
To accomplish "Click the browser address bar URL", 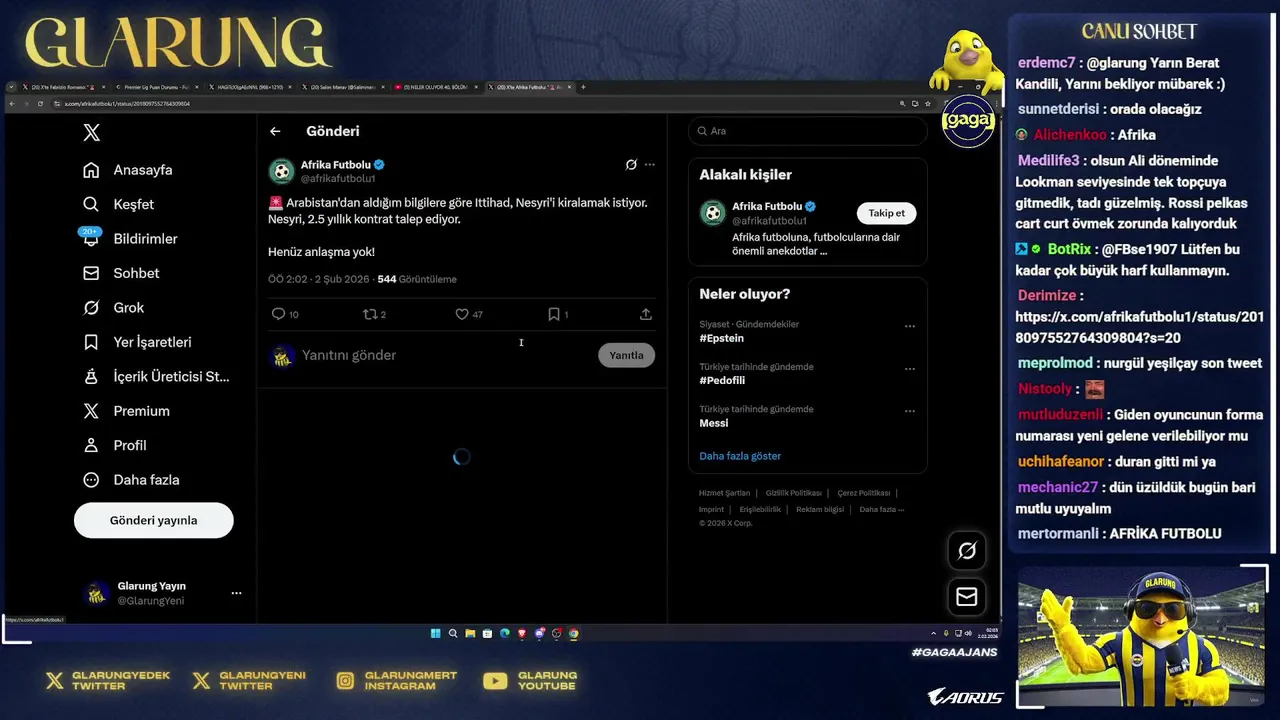I will (x=127, y=104).
